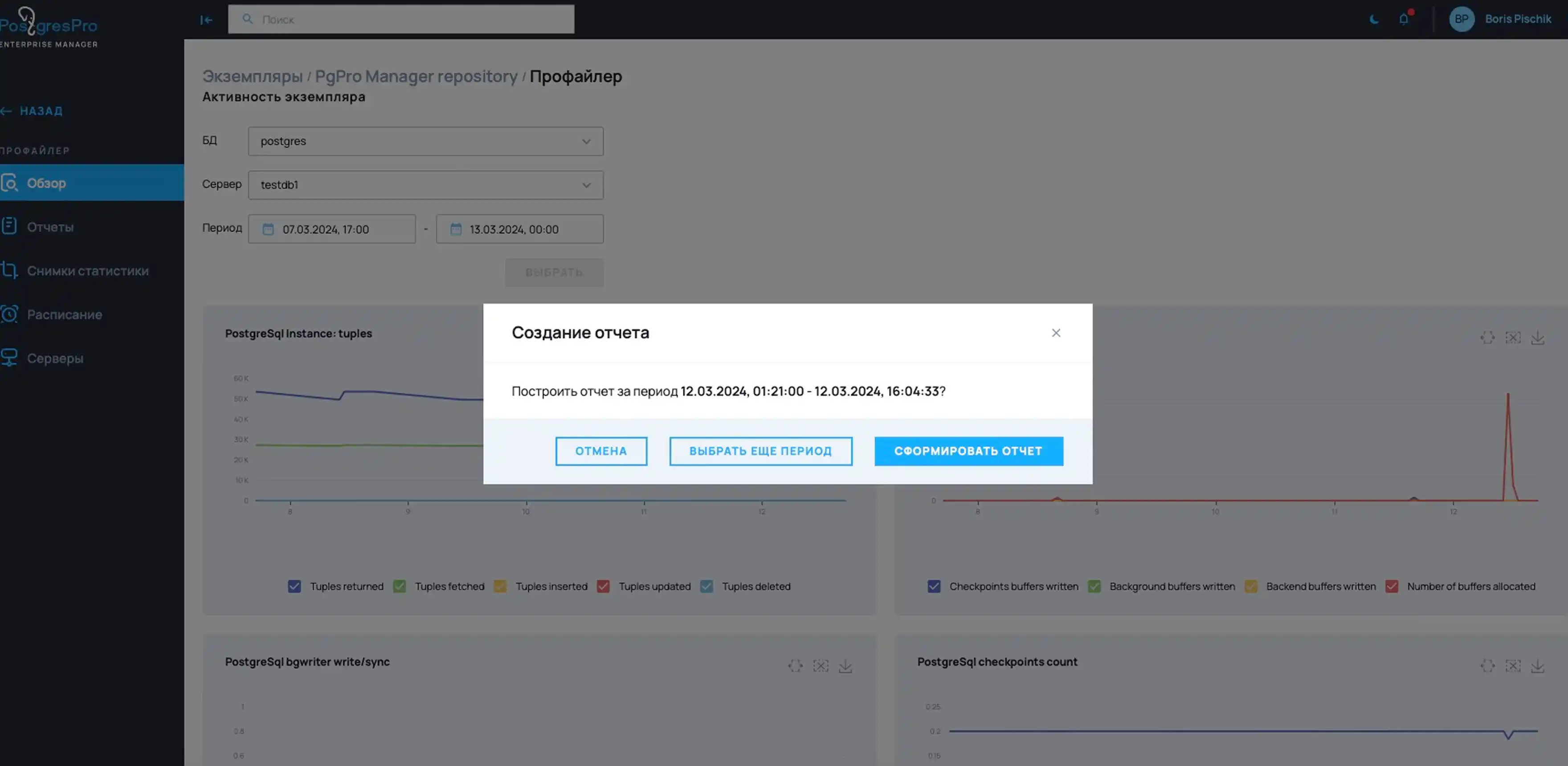The image size is (1568, 766).
Task: Click the Сформировать отчет button
Action: coord(968,452)
